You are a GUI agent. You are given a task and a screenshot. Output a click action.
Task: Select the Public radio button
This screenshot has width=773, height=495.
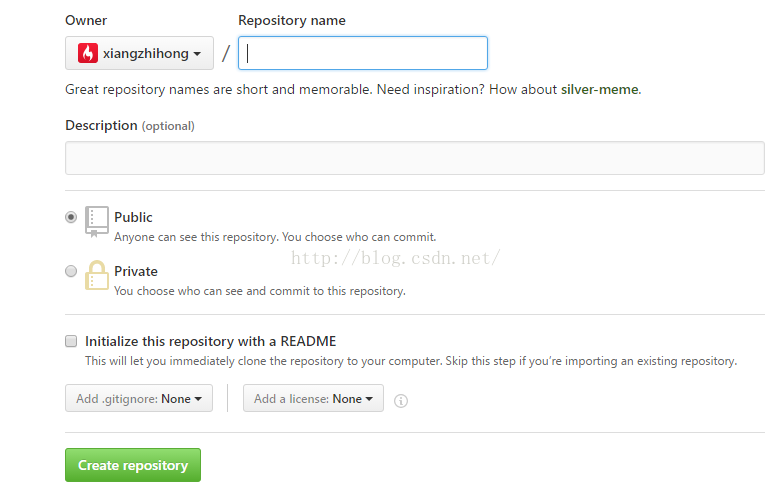[71, 217]
